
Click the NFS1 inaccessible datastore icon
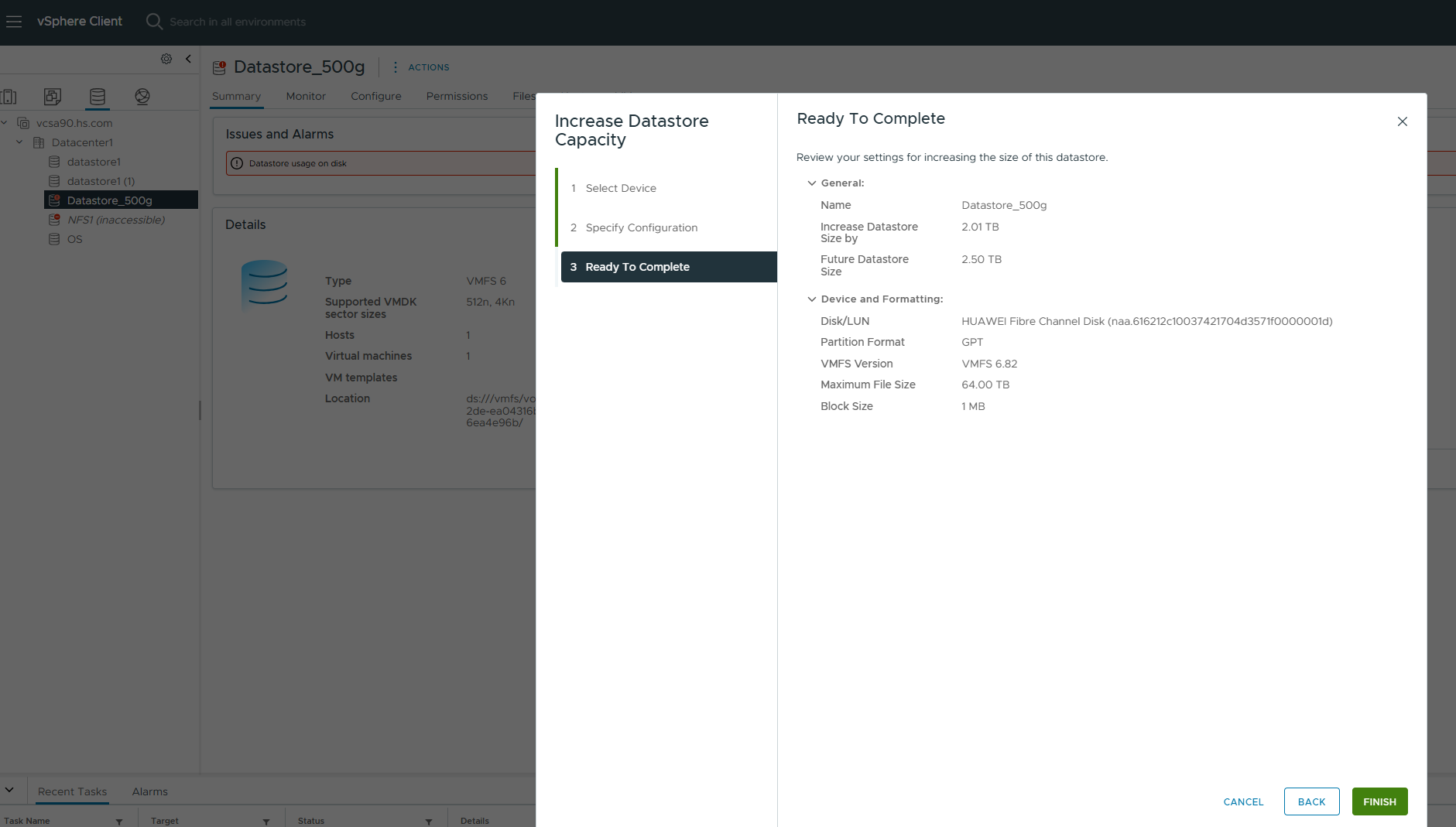pyautogui.click(x=54, y=220)
